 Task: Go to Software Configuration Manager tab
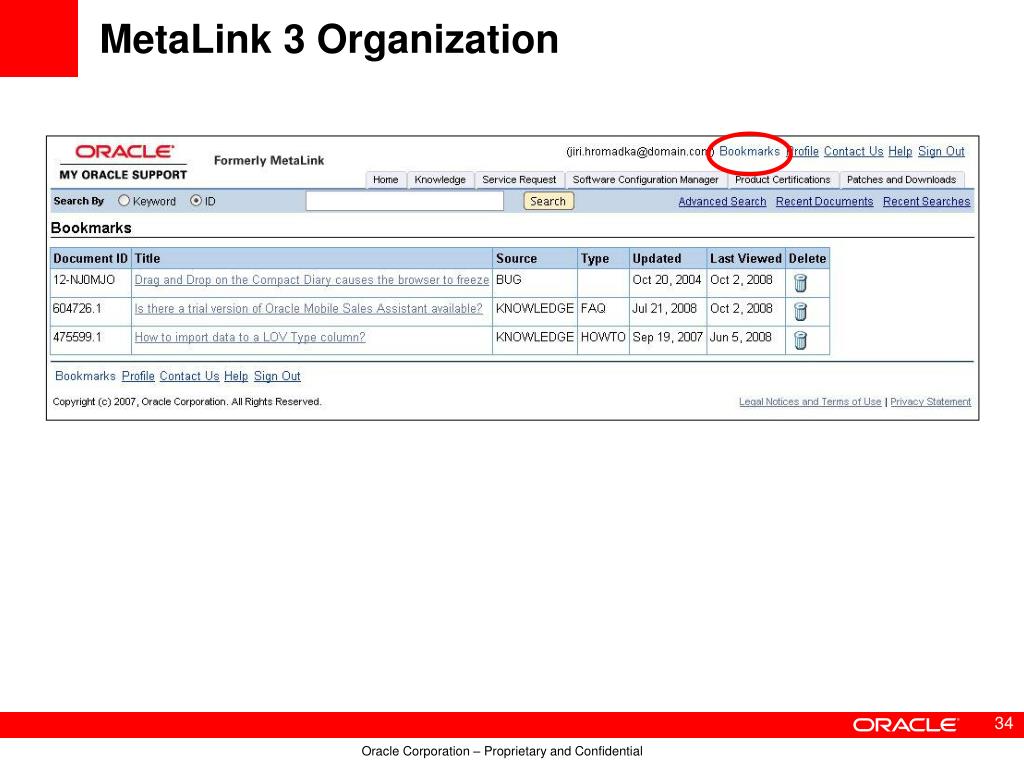tap(645, 180)
